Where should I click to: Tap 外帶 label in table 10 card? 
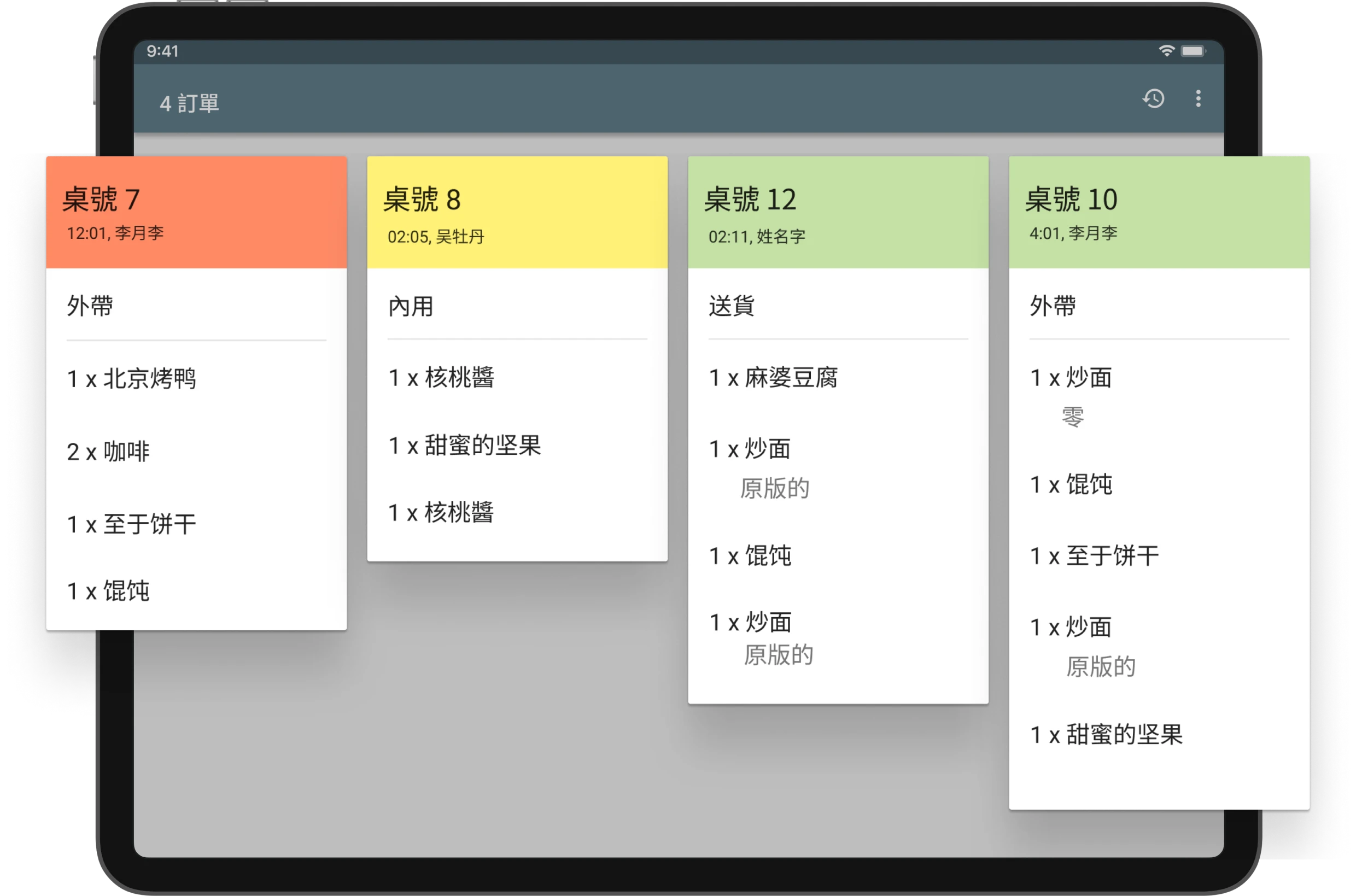click(x=1053, y=306)
